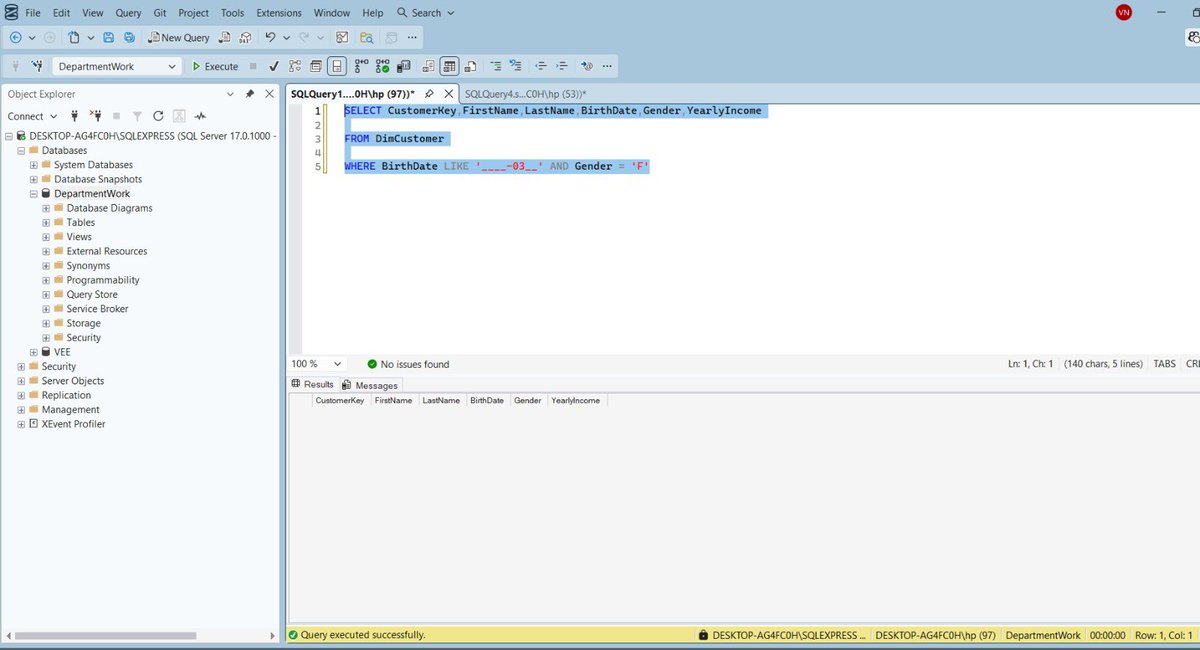The image size is (1200, 650).
Task: Open Activity Monitor pulse icon
Action: [200, 116]
